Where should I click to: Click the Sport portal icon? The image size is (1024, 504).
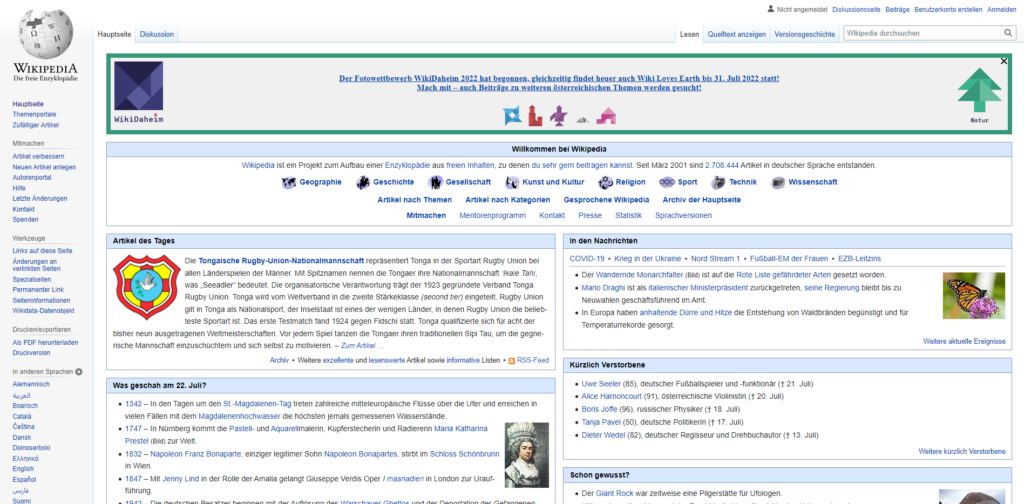click(667, 183)
